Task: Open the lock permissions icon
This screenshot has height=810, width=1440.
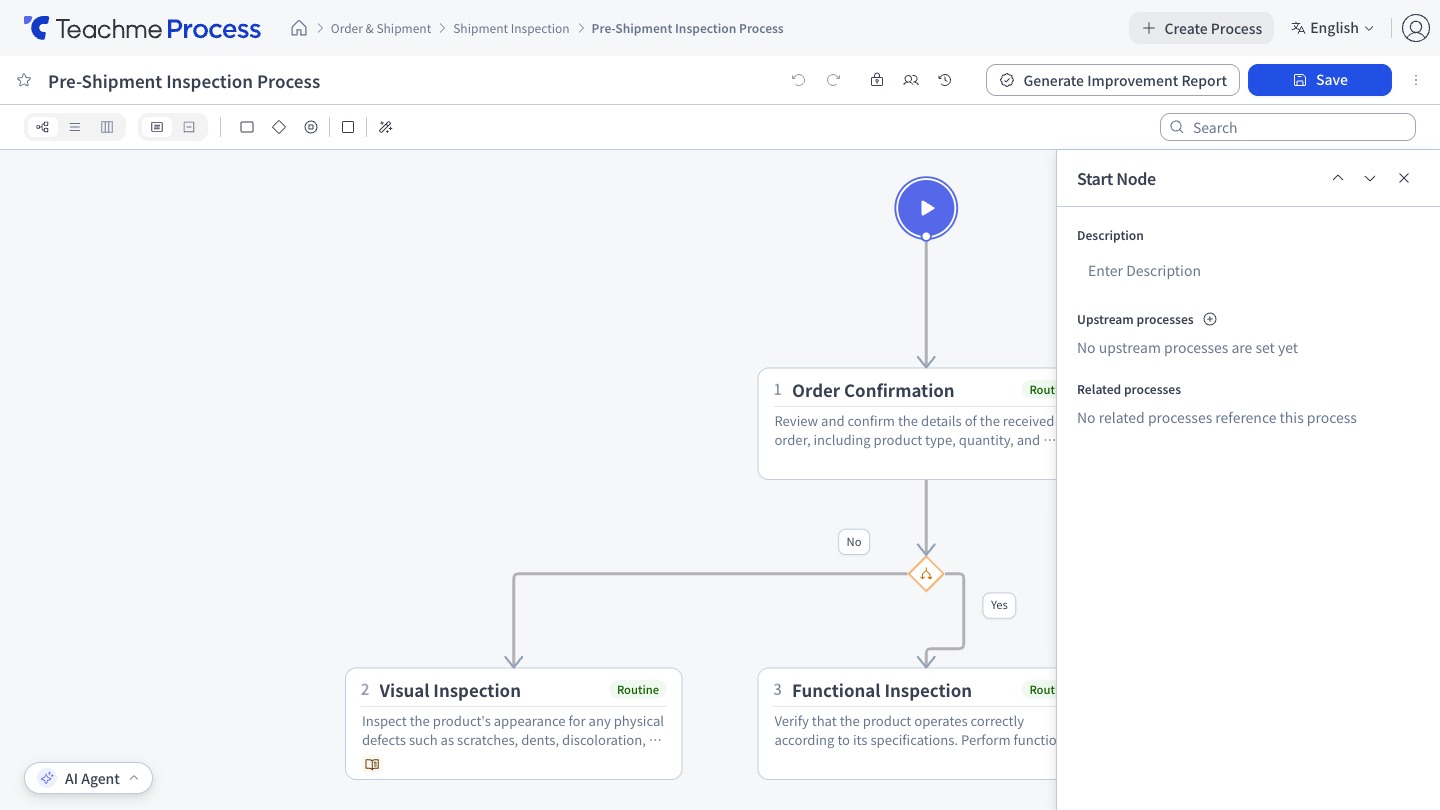Action: [877, 80]
